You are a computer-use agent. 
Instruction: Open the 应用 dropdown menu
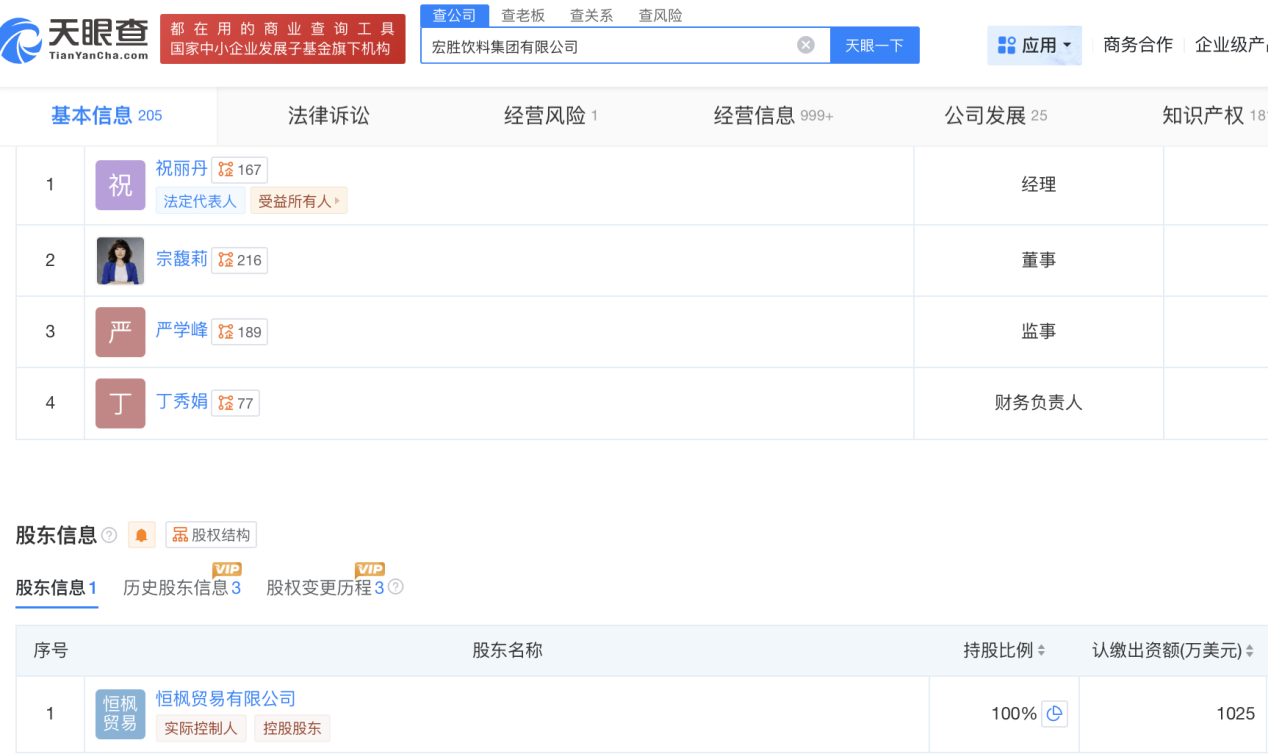point(1034,46)
